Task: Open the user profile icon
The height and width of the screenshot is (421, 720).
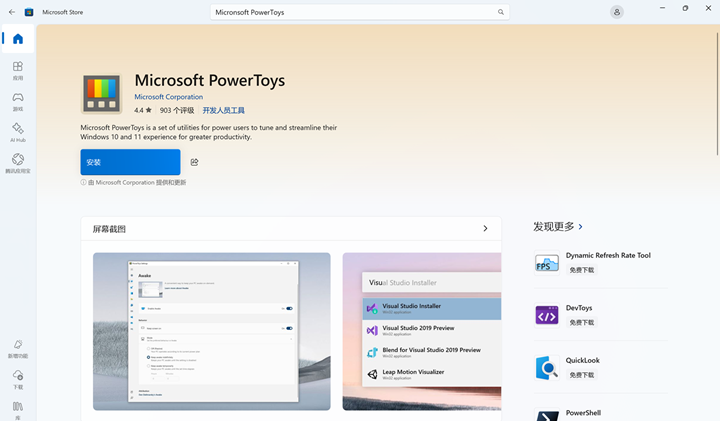Action: [x=617, y=12]
